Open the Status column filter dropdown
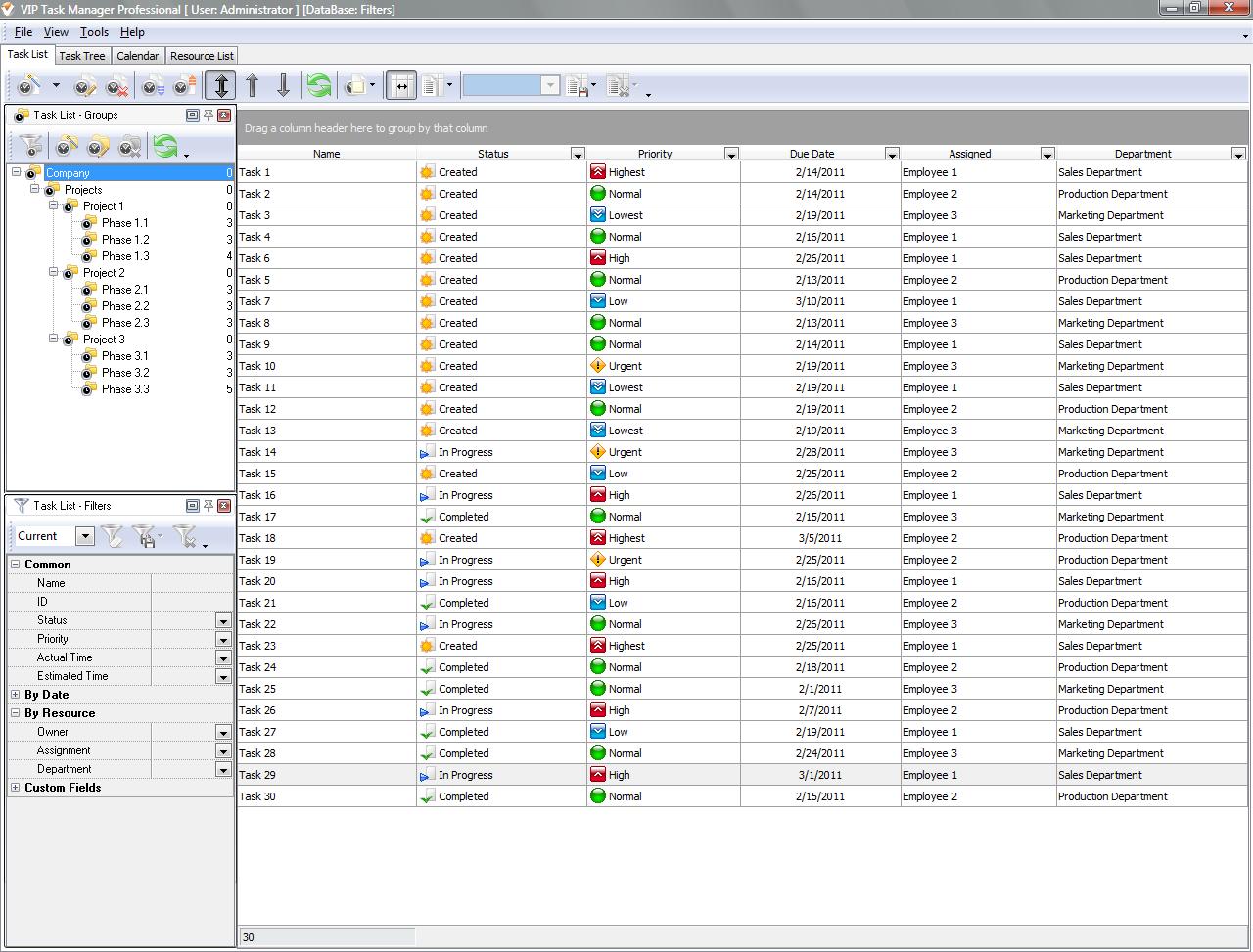 coord(578,154)
